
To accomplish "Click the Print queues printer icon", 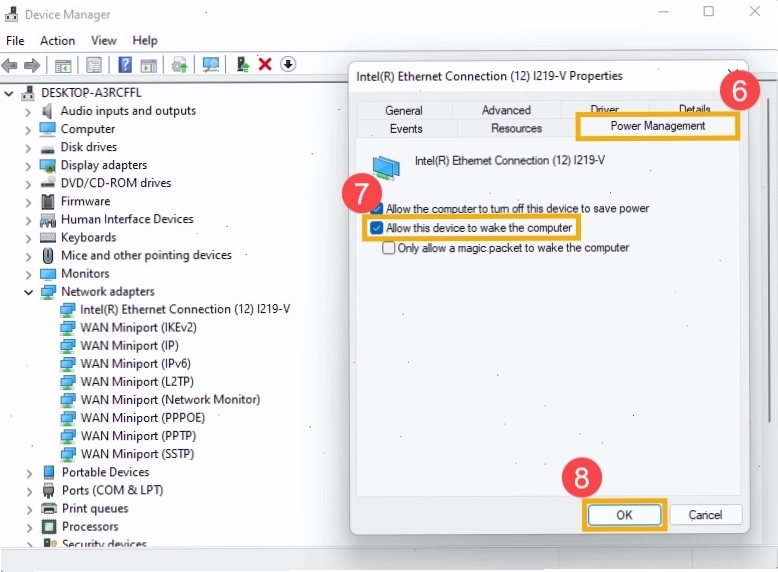I will point(49,508).
